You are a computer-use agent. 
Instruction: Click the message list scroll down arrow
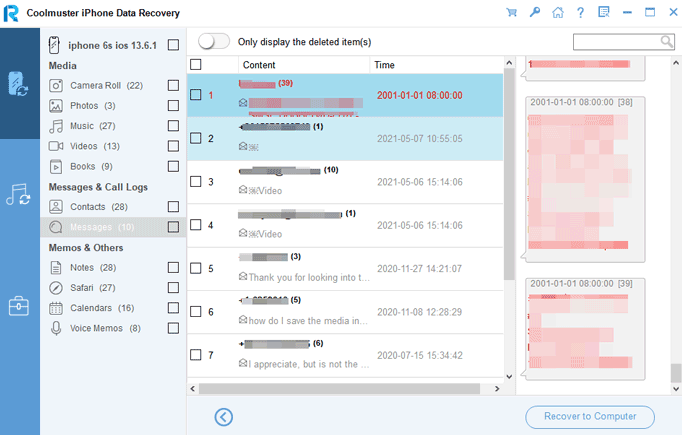[509, 377]
